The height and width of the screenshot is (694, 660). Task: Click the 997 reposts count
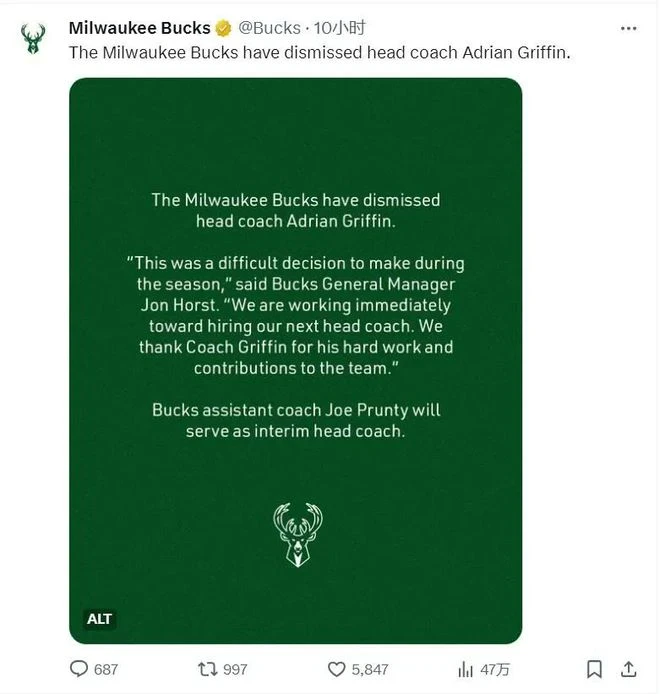tap(235, 669)
